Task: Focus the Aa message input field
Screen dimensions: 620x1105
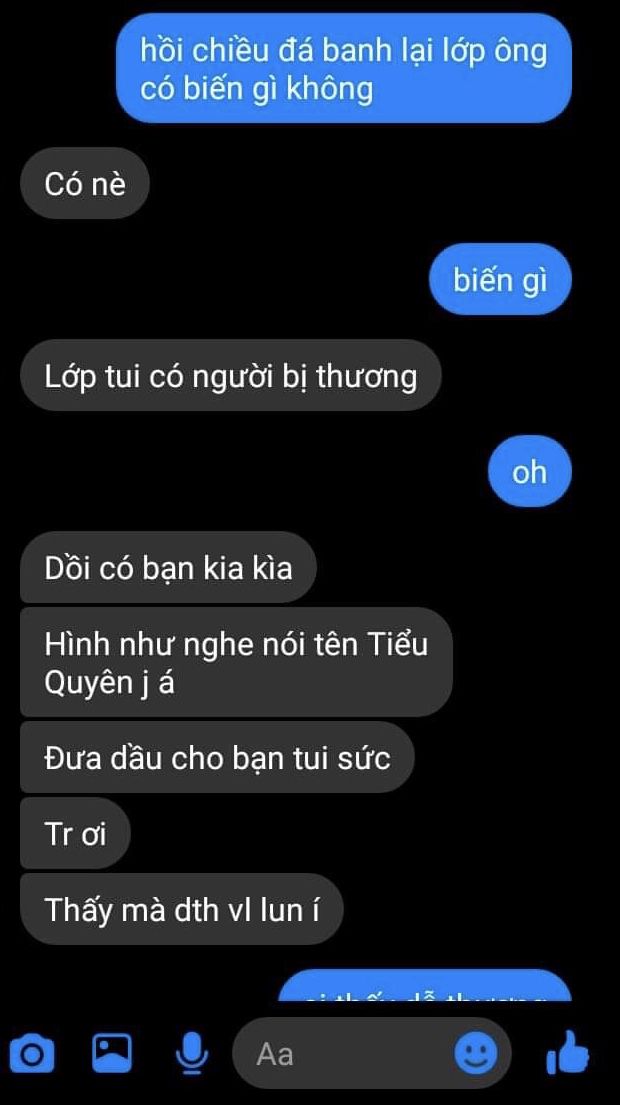Action: click(x=371, y=1054)
